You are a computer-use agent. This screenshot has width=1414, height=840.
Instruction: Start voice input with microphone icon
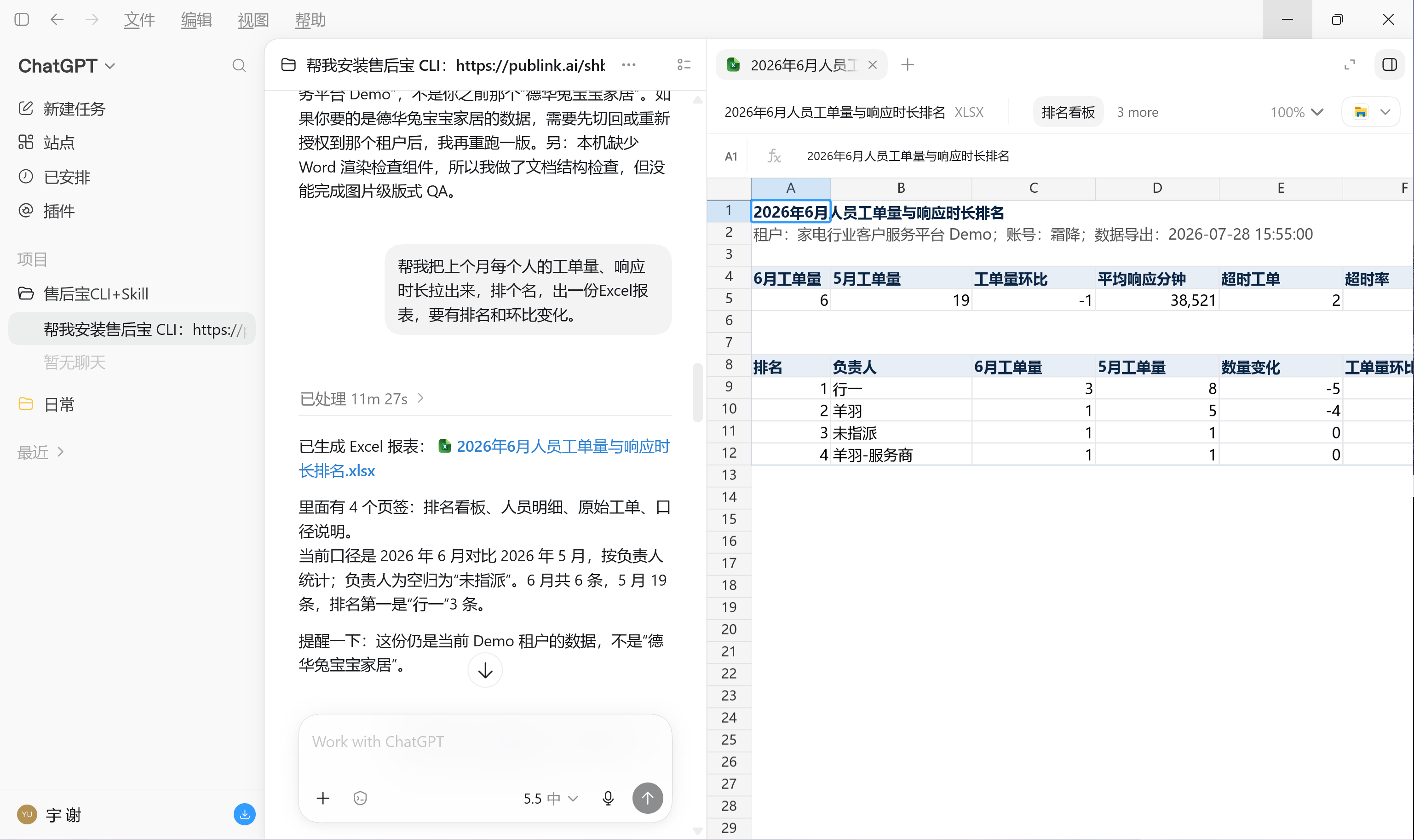coord(608,799)
